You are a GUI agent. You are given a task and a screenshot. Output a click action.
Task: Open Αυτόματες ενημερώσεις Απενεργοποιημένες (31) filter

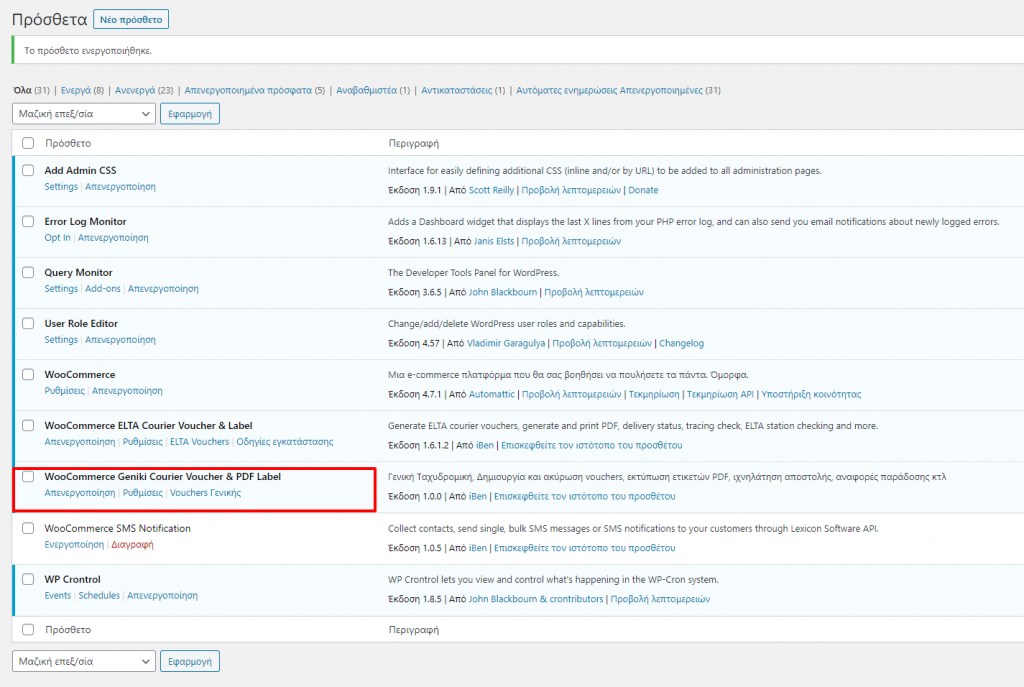click(618, 90)
